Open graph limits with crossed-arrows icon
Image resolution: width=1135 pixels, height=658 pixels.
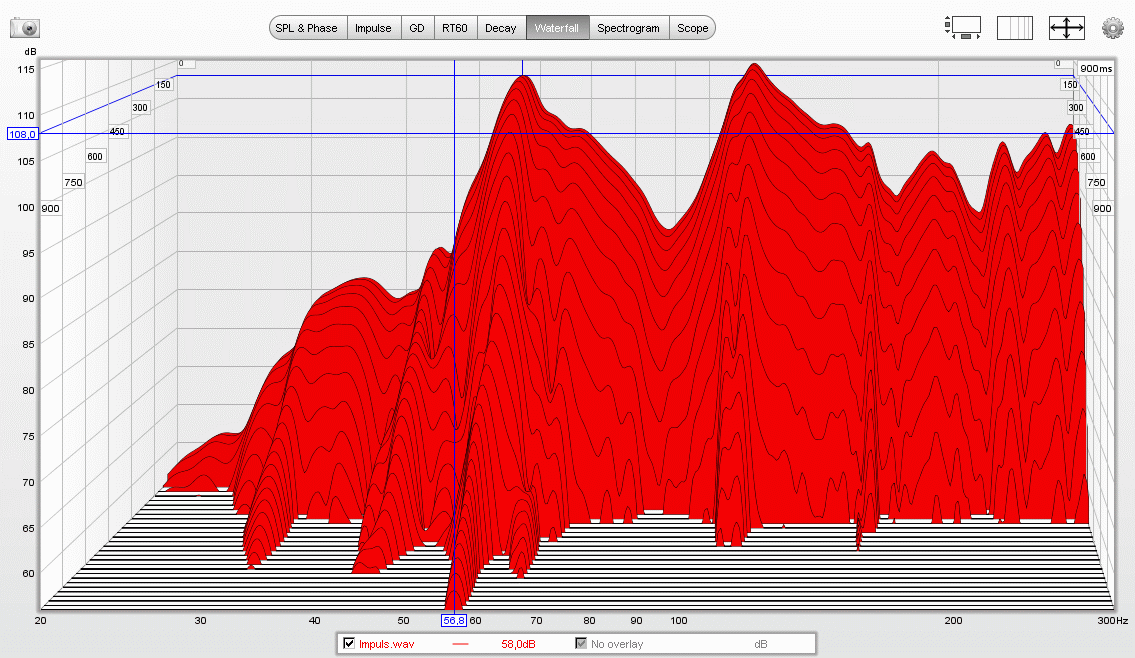(x=1066, y=28)
